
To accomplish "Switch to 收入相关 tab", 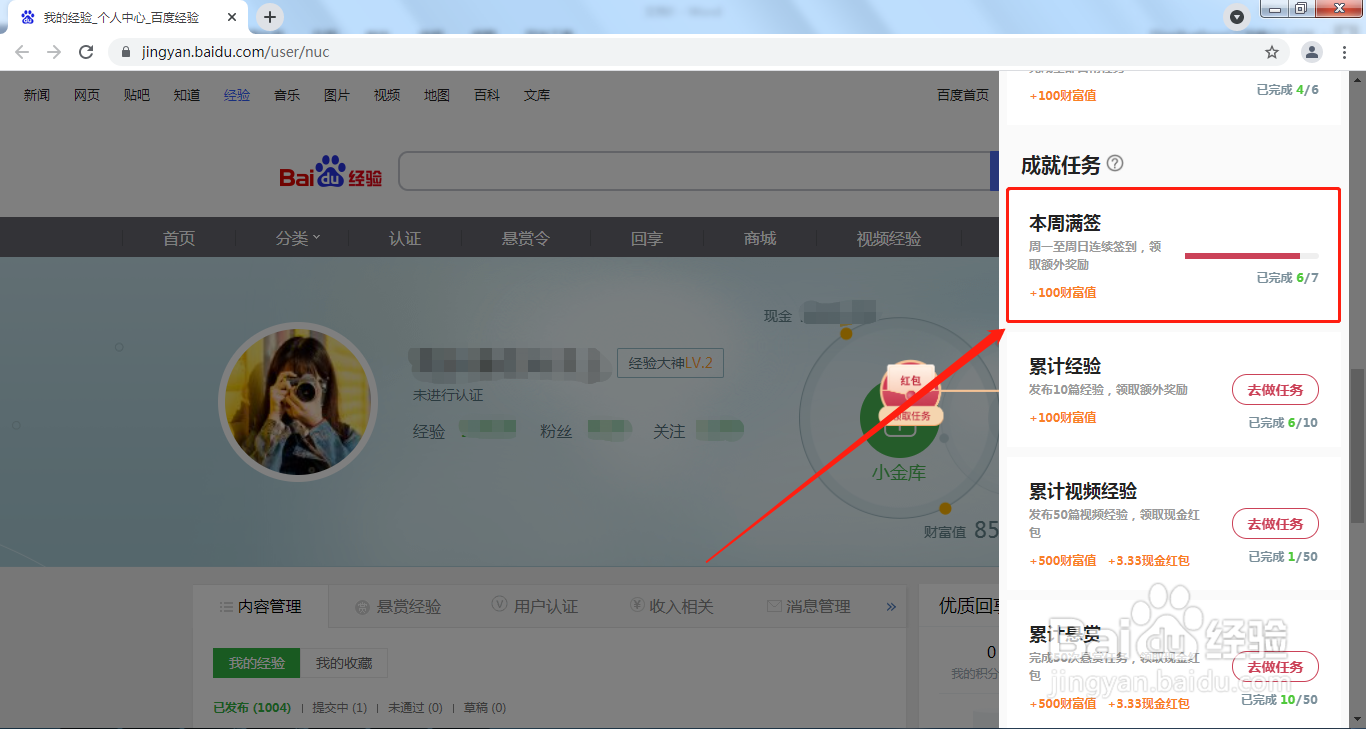I will 672,606.
